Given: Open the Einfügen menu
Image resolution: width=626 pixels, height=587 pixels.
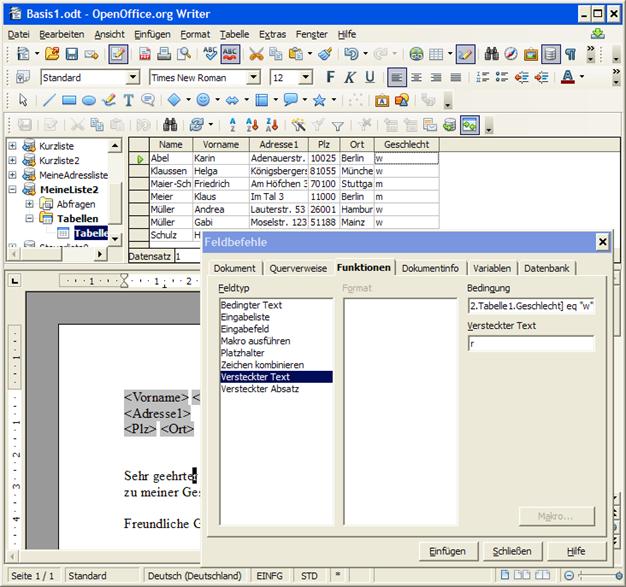Looking at the screenshot, I should (152, 34).
